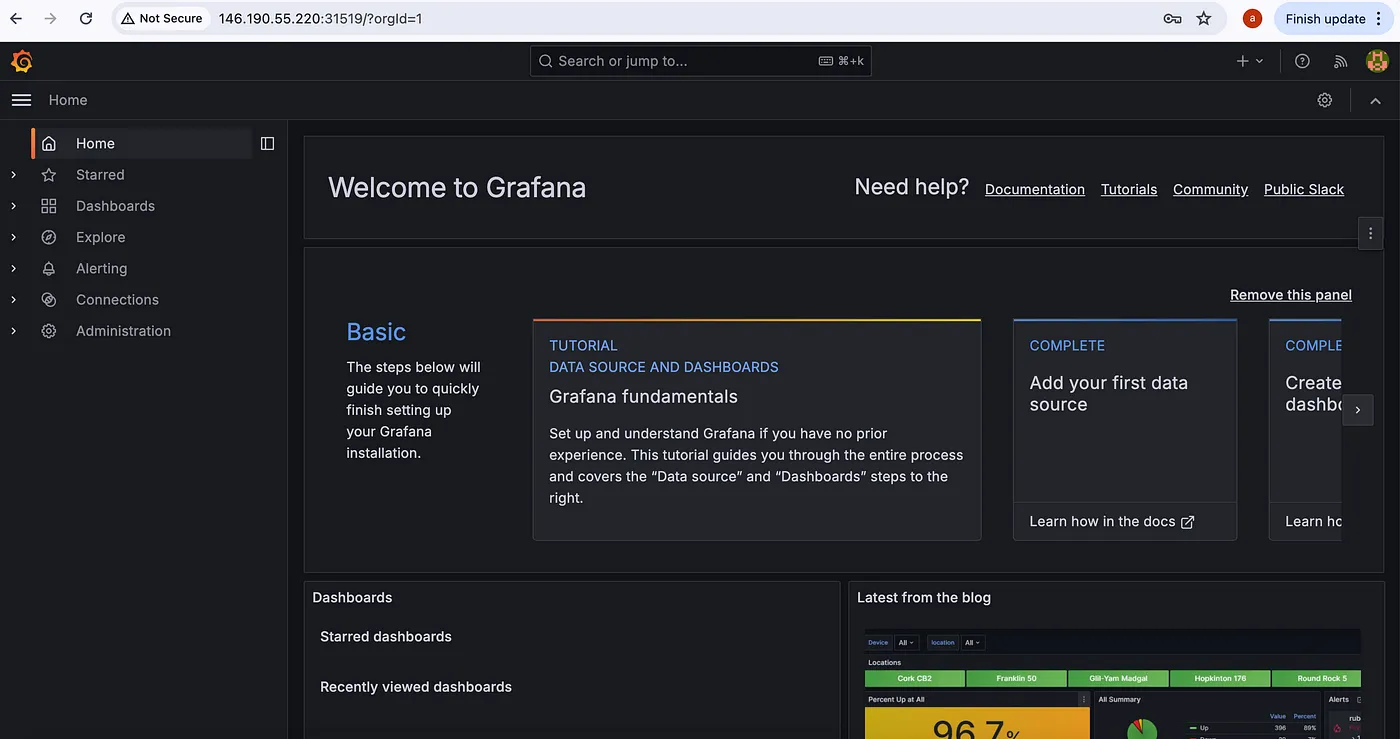Image resolution: width=1400 pixels, height=739 pixels.
Task: Open the news RSS feed icon
Action: coord(1341,61)
